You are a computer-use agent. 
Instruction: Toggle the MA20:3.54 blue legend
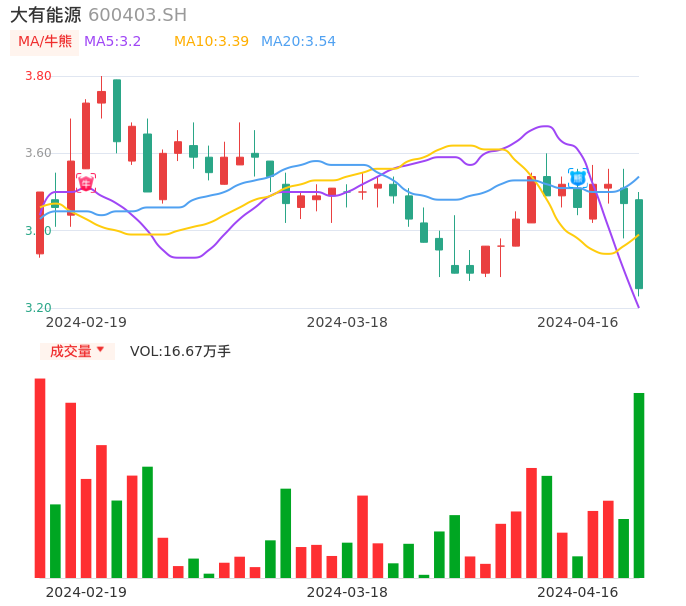pos(298,42)
